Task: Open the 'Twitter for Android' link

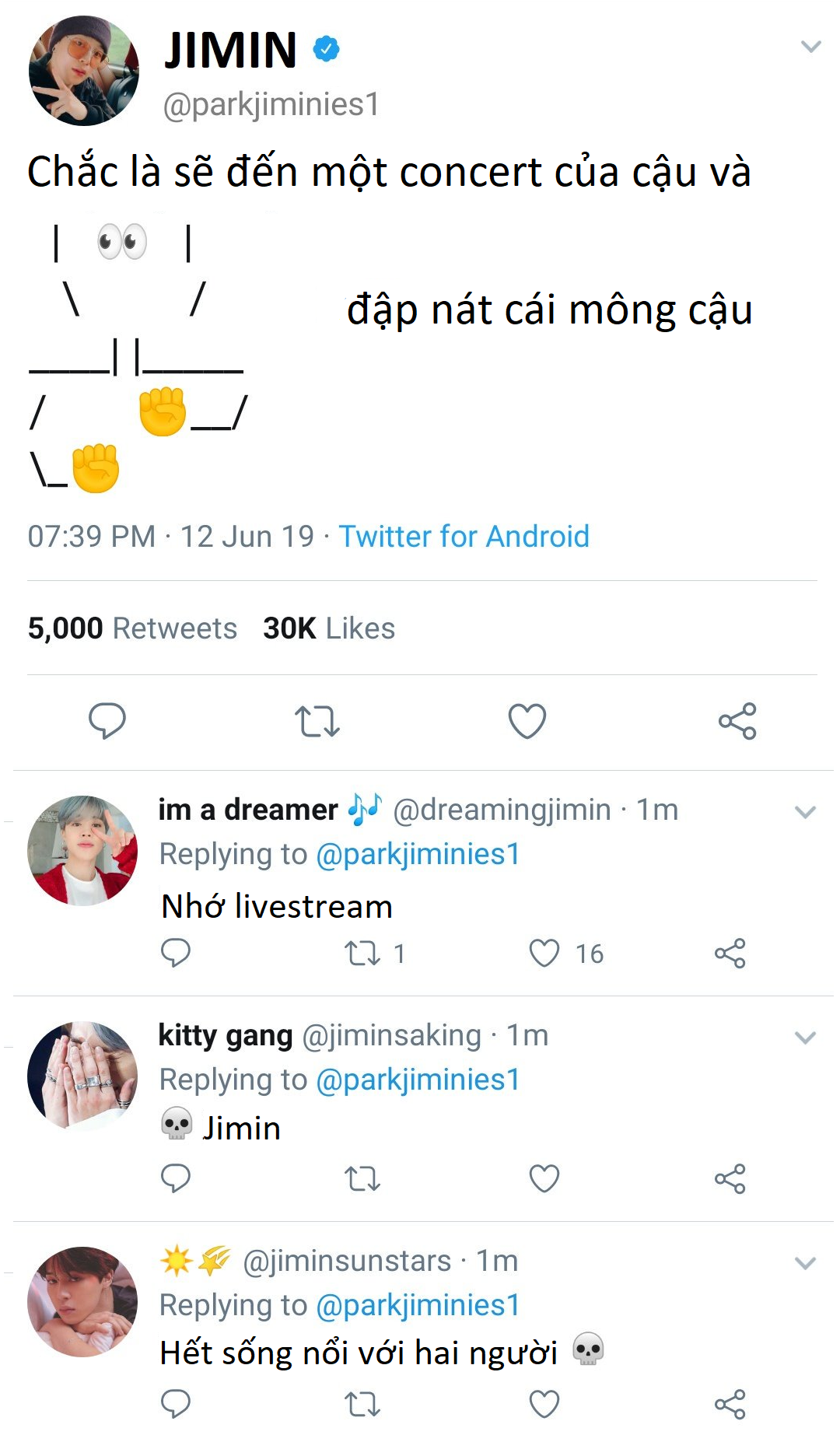Action: click(x=464, y=537)
